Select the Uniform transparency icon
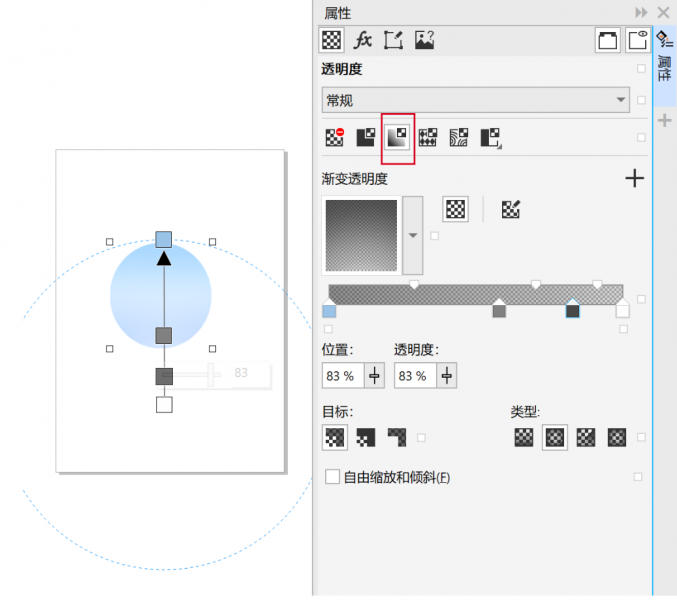 click(365, 137)
